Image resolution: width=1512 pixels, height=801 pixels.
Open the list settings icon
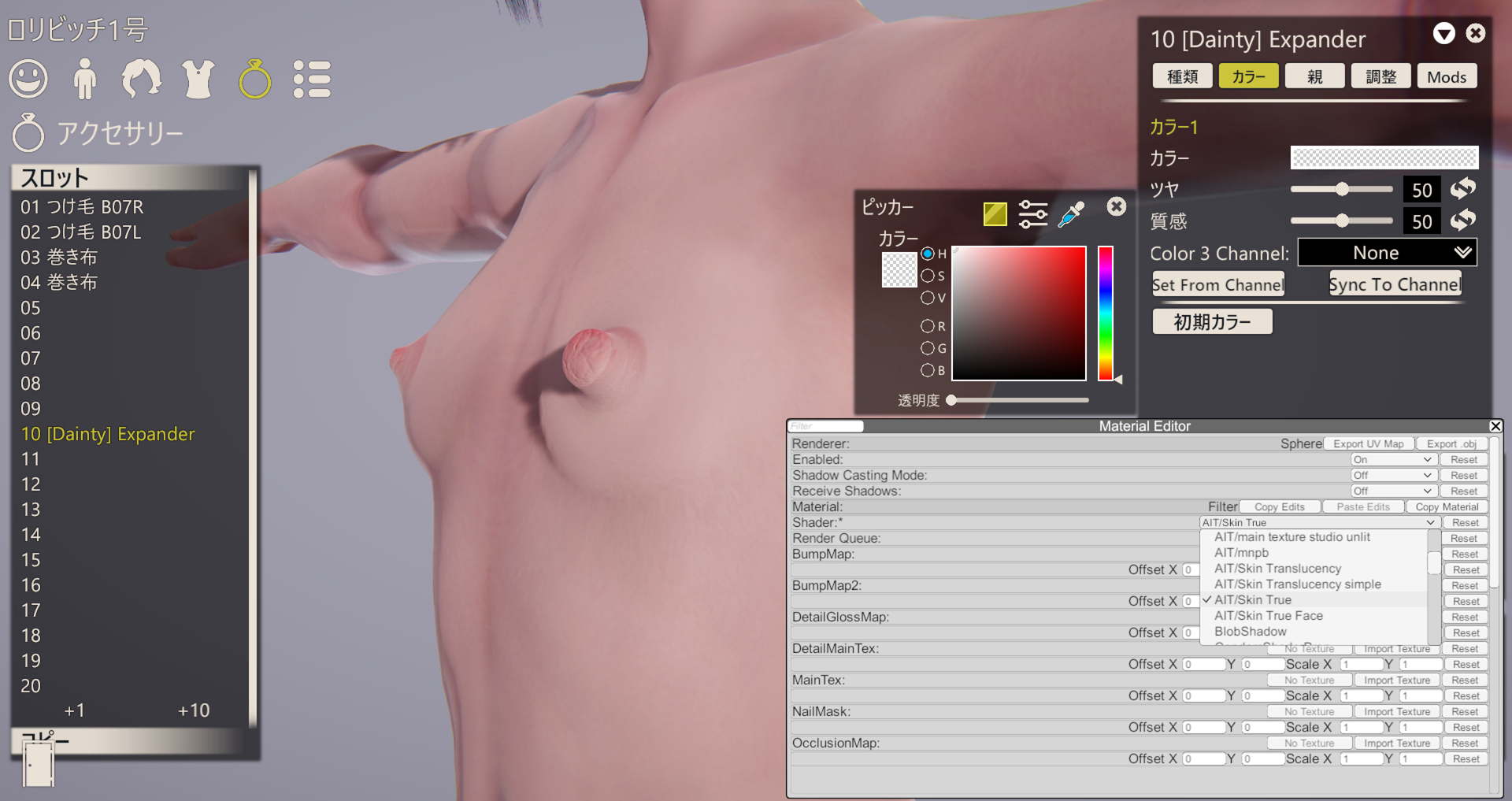312,80
